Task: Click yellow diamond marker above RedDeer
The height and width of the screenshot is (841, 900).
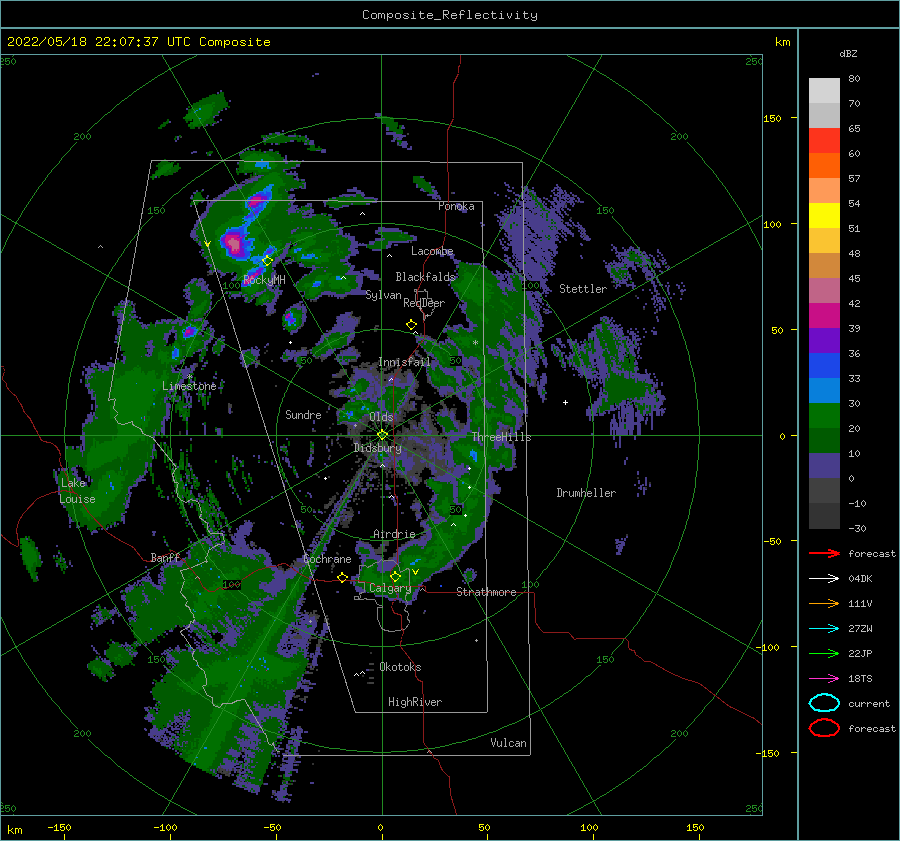Action: point(412,325)
